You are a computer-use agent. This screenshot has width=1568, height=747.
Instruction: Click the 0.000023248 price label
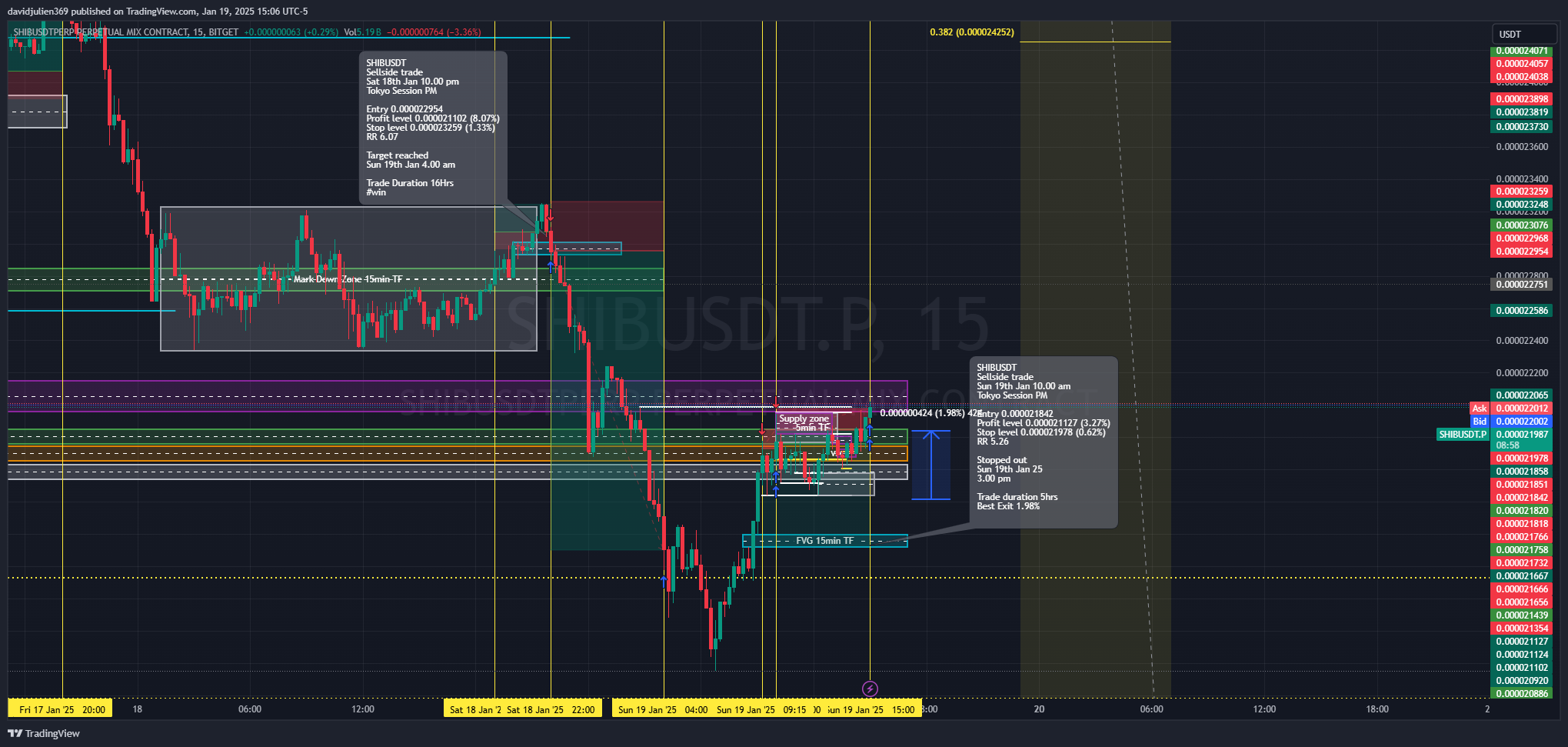[1522, 205]
